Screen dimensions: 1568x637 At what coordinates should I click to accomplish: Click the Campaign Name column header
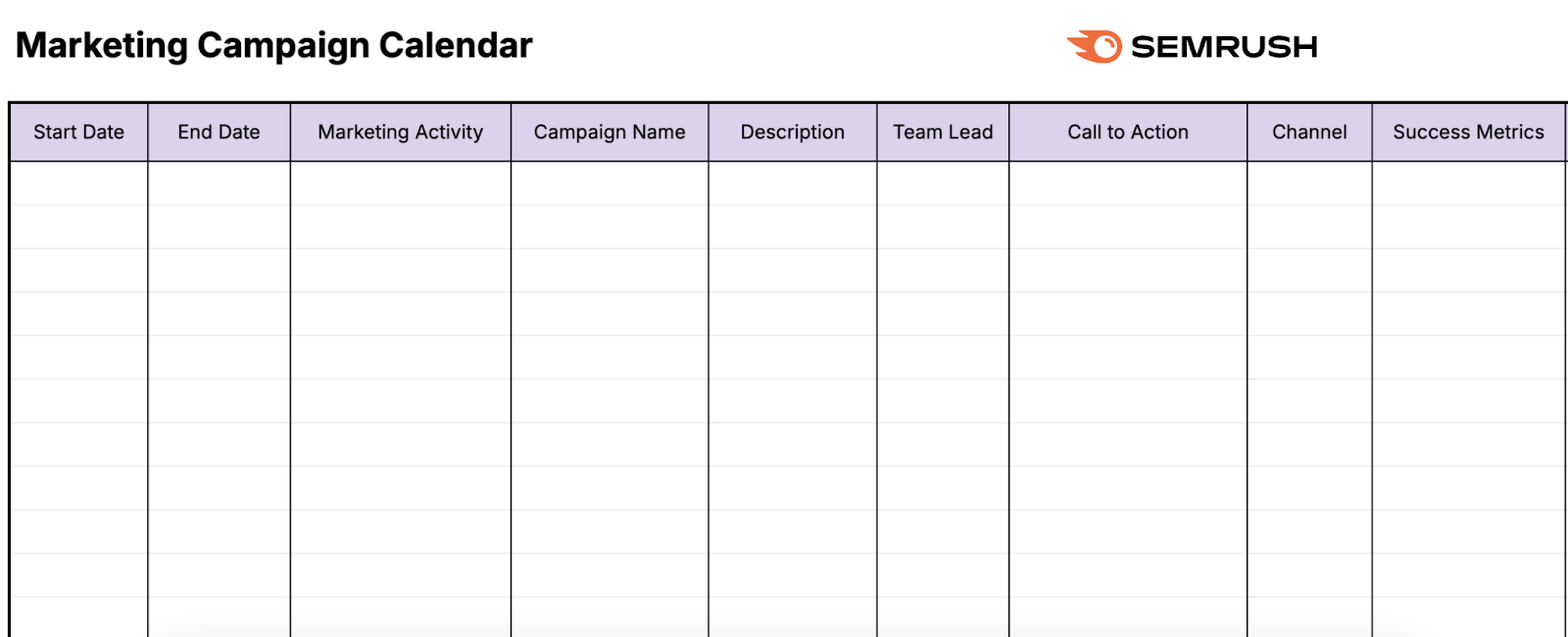609,132
